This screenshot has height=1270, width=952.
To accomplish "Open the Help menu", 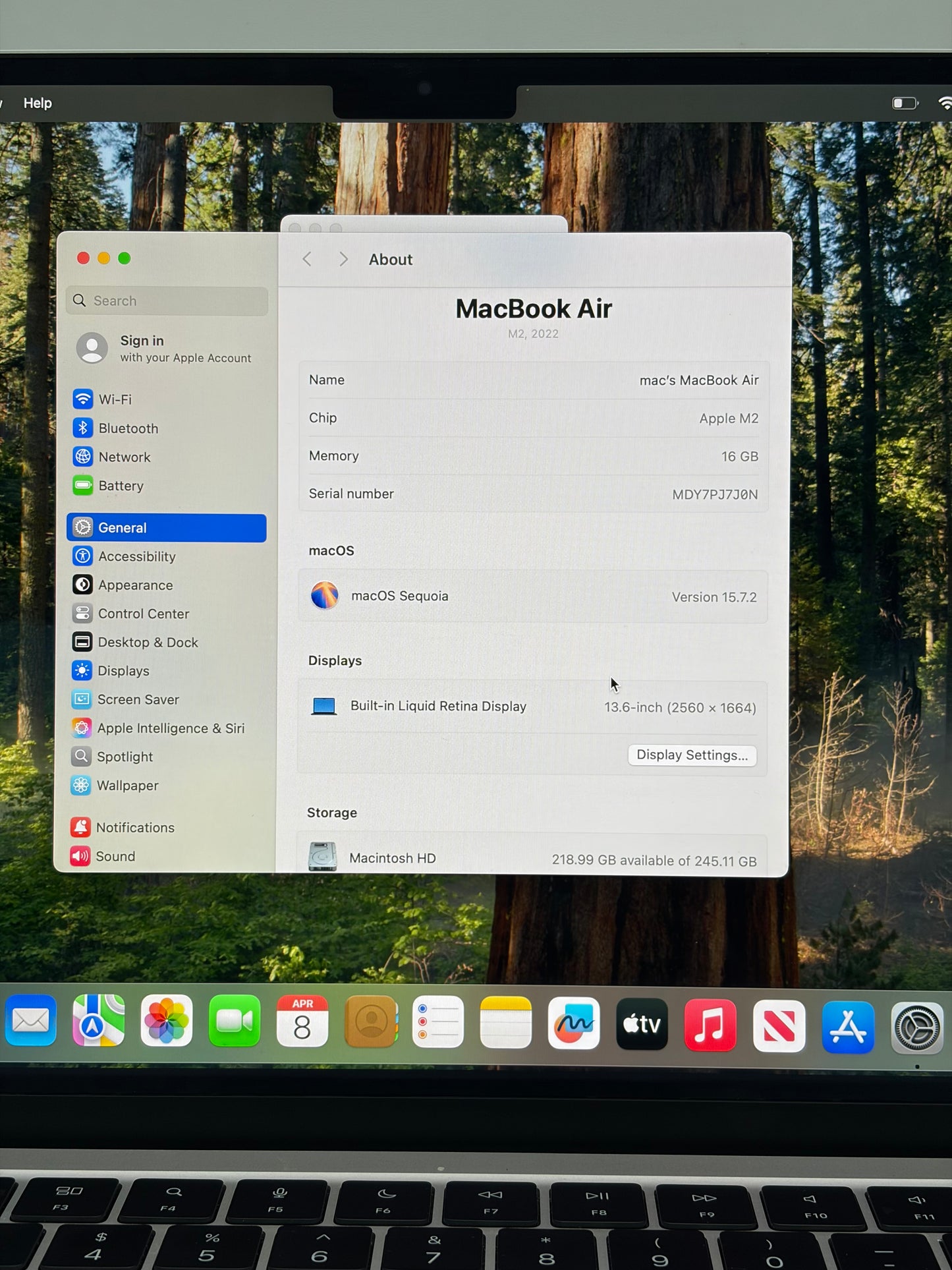I will (38, 103).
